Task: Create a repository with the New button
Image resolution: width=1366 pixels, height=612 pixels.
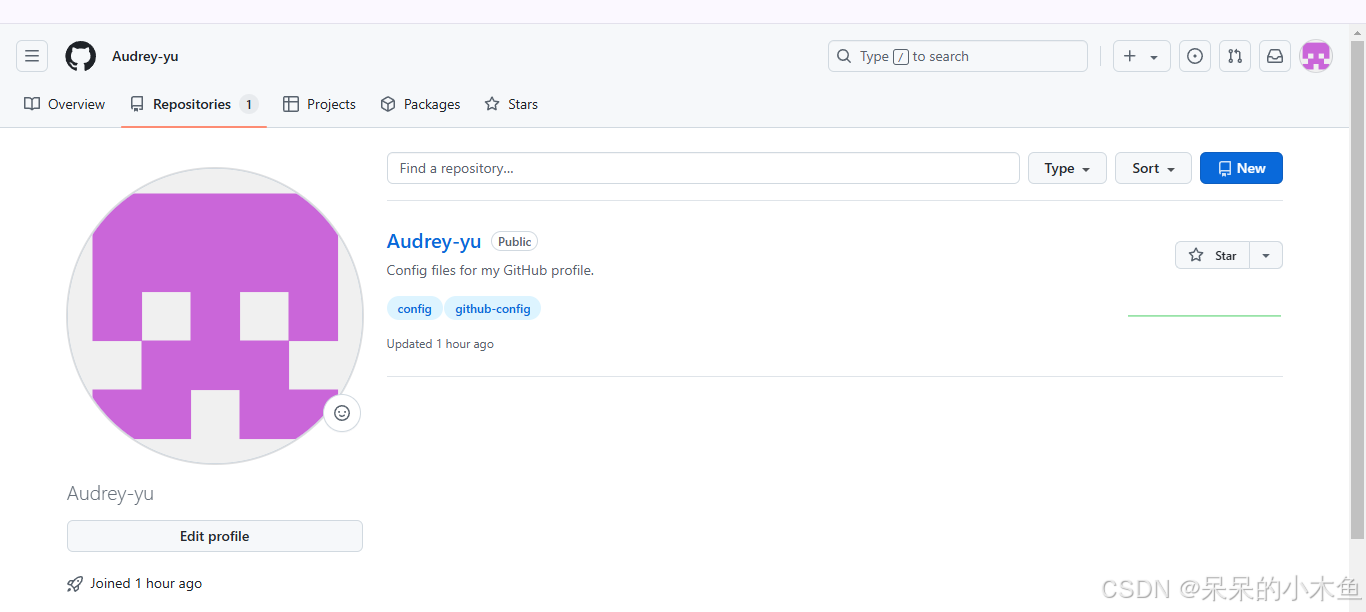Action: point(1241,168)
